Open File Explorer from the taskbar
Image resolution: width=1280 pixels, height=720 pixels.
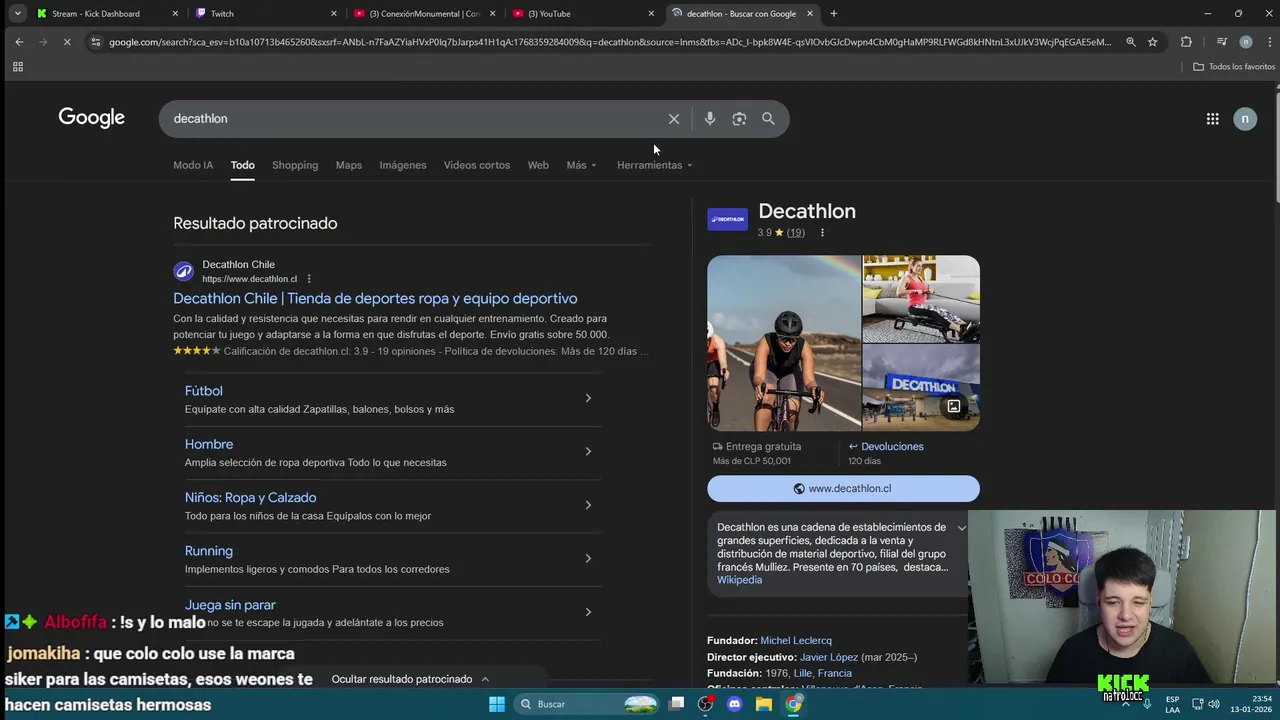764,704
